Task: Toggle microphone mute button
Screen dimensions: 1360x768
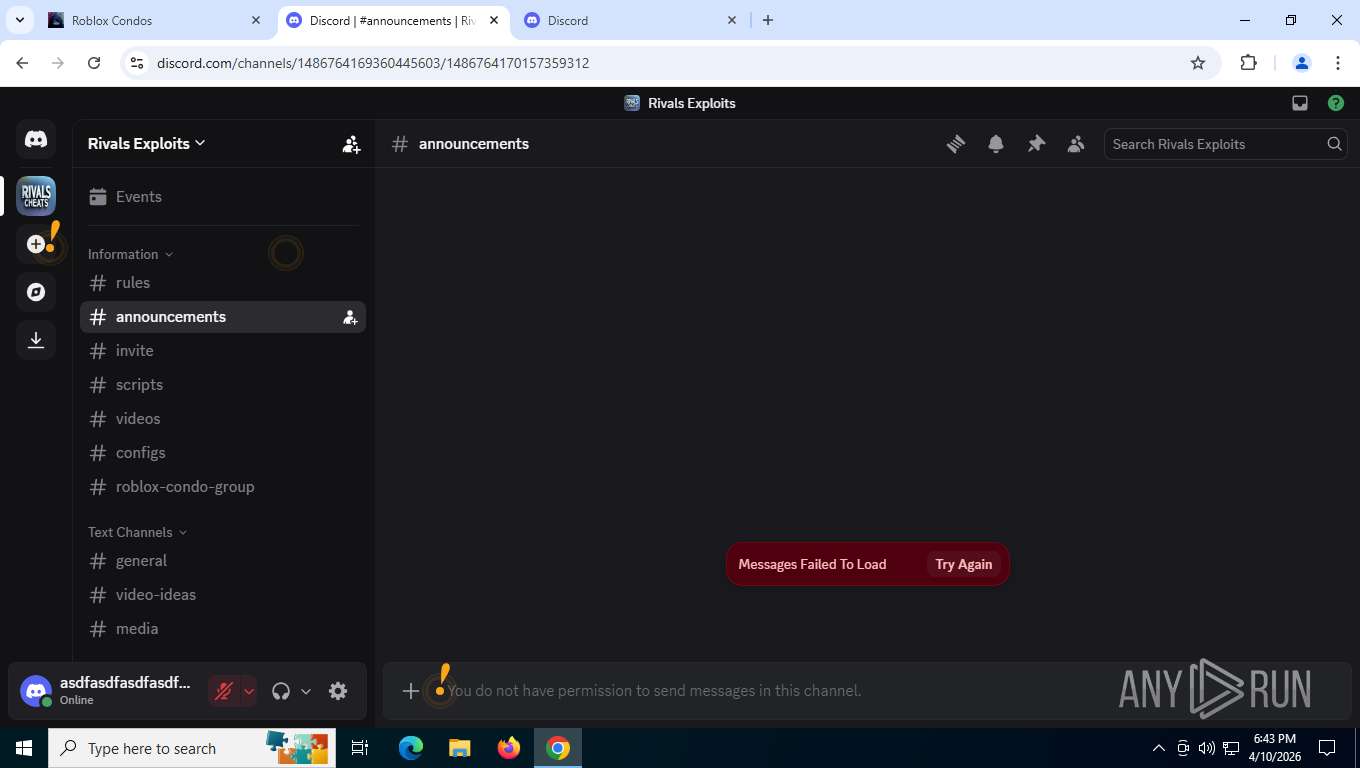Action: [224, 691]
